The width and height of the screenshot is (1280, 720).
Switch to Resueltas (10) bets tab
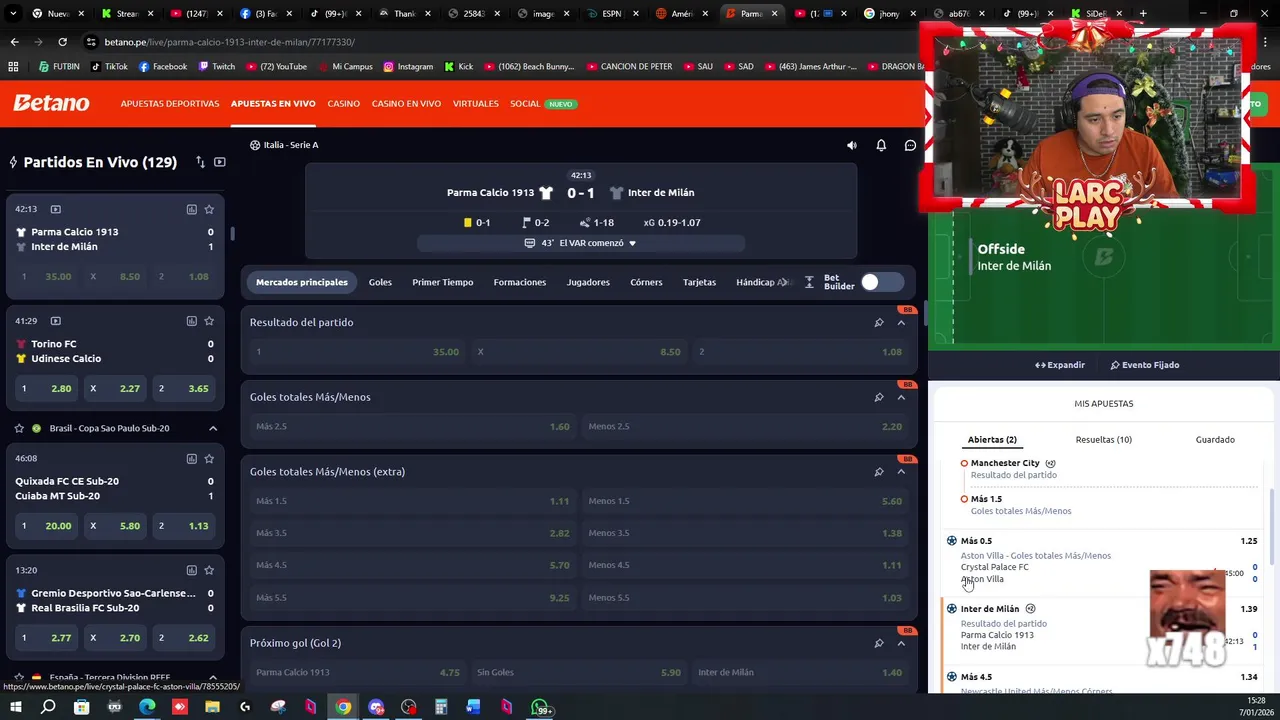tap(1104, 440)
